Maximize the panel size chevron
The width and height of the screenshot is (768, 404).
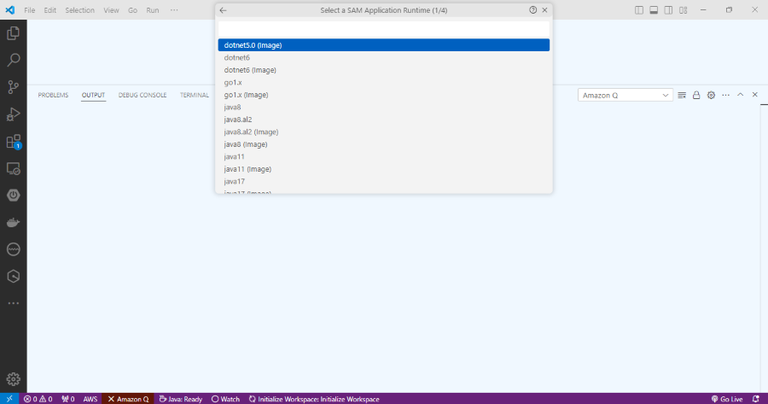740,95
